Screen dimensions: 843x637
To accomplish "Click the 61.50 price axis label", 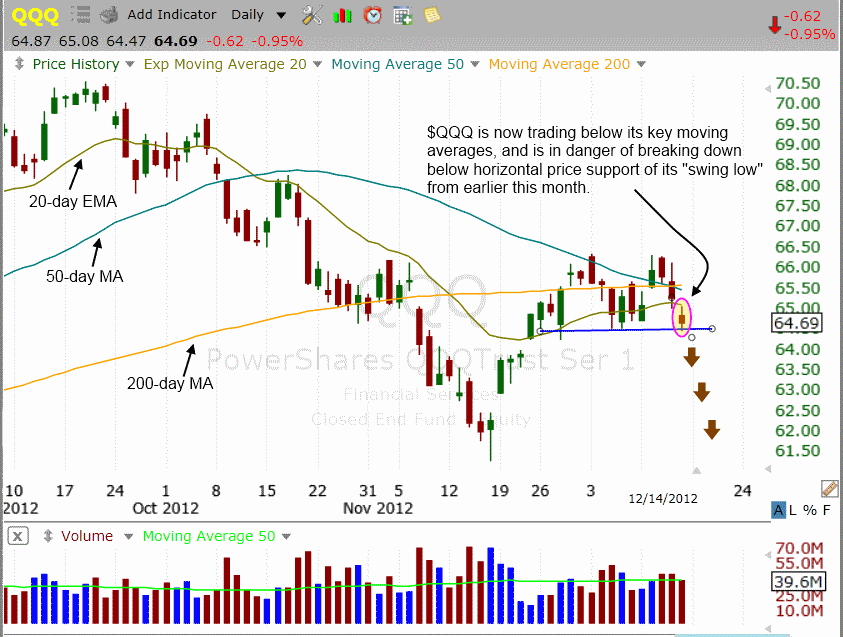I will coord(798,450).
